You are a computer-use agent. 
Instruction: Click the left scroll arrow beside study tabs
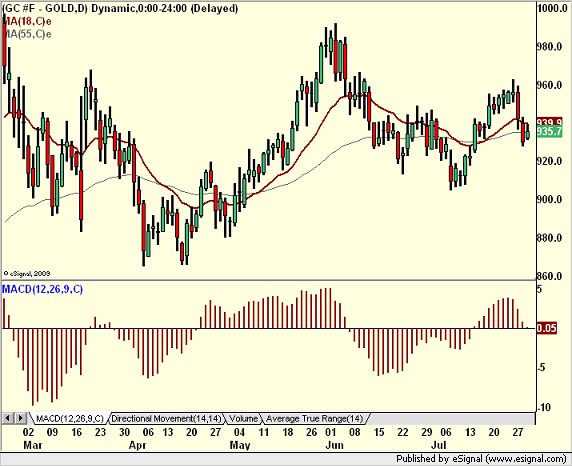click(x=8, y=418)
